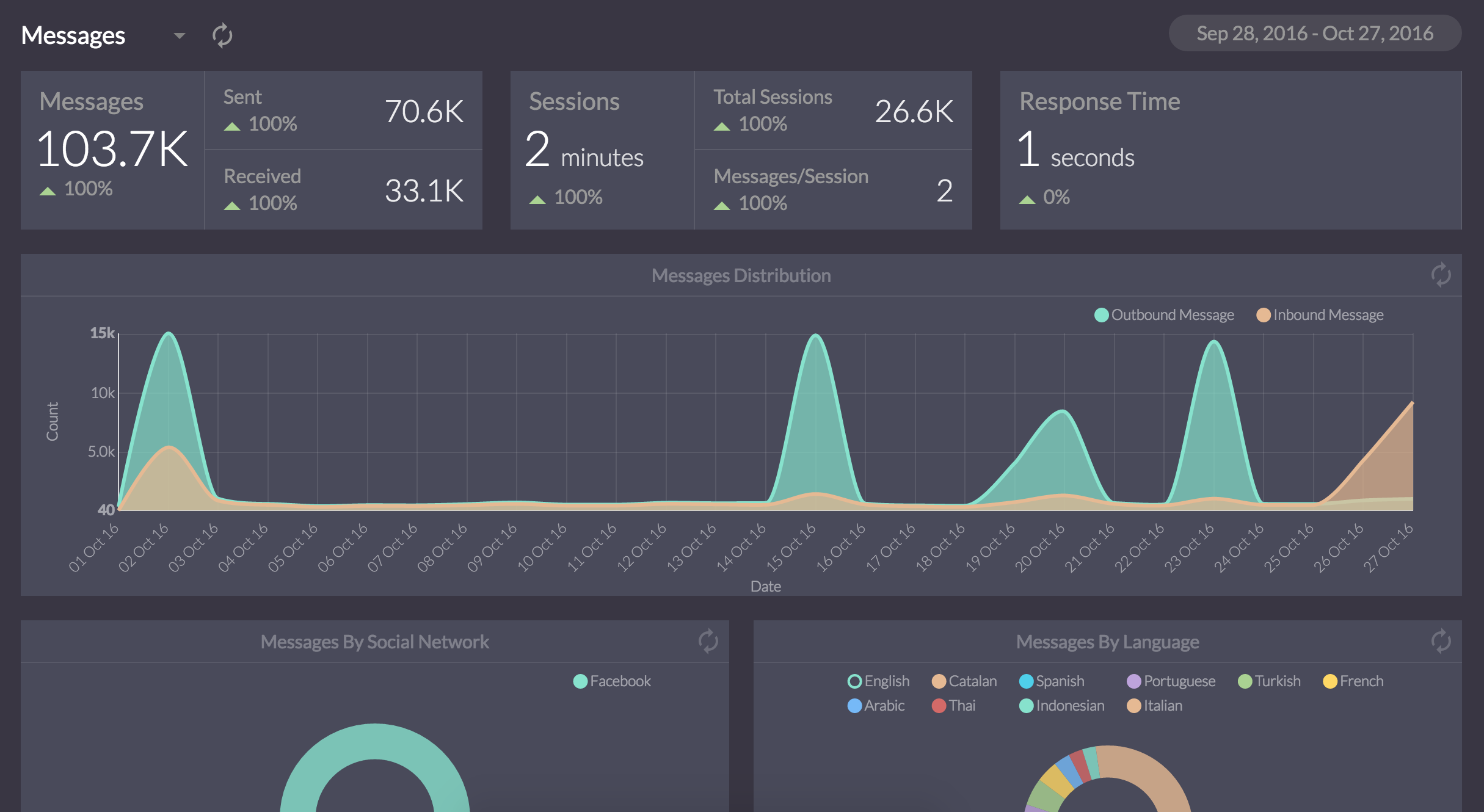Screen dimensions: 1484x812
Task: Click the French legend marker
Action: [1330, 681]
